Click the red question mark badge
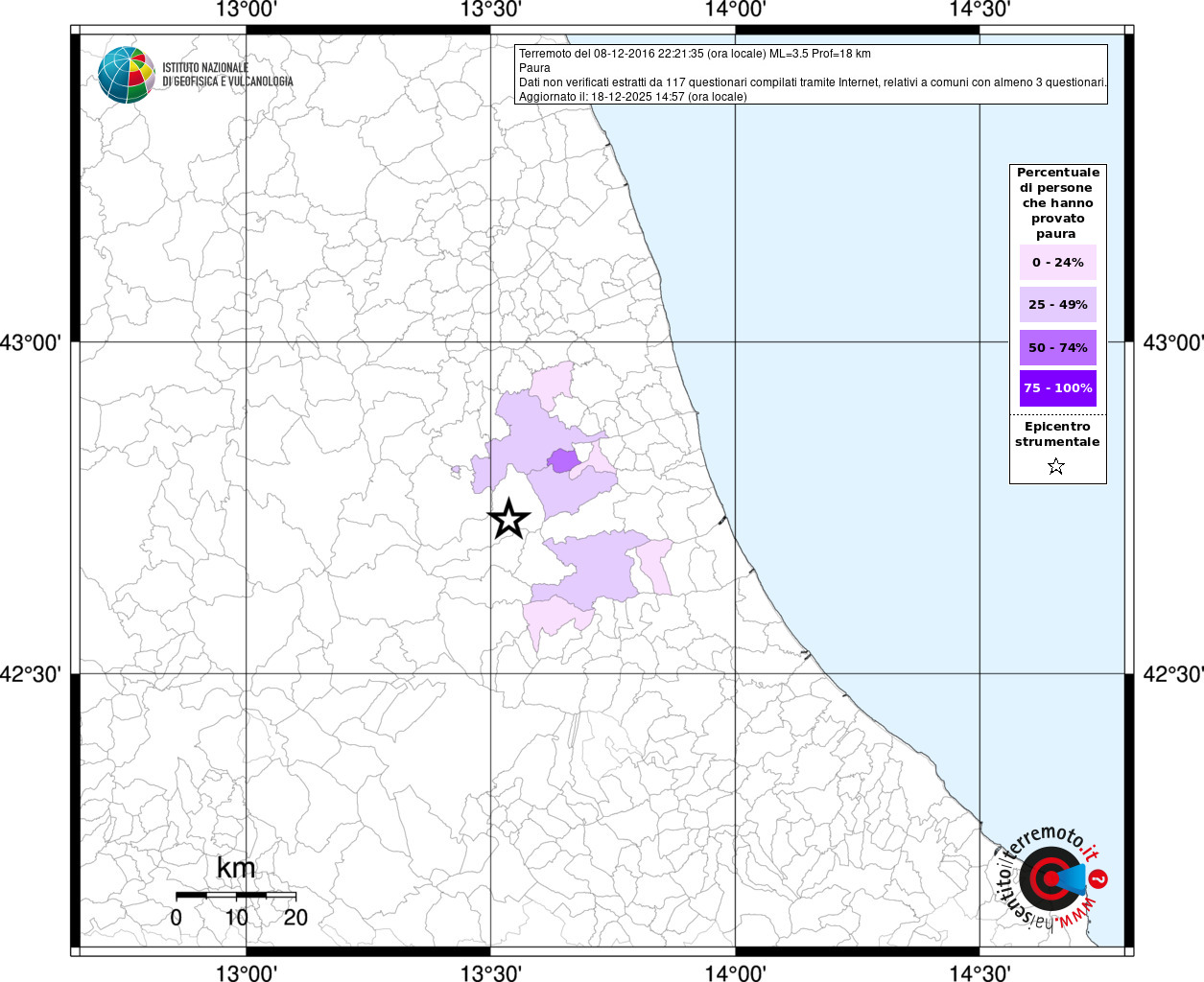This screenshot has width=1204, height=982. pyautogui.click(x=1099, y=878)
